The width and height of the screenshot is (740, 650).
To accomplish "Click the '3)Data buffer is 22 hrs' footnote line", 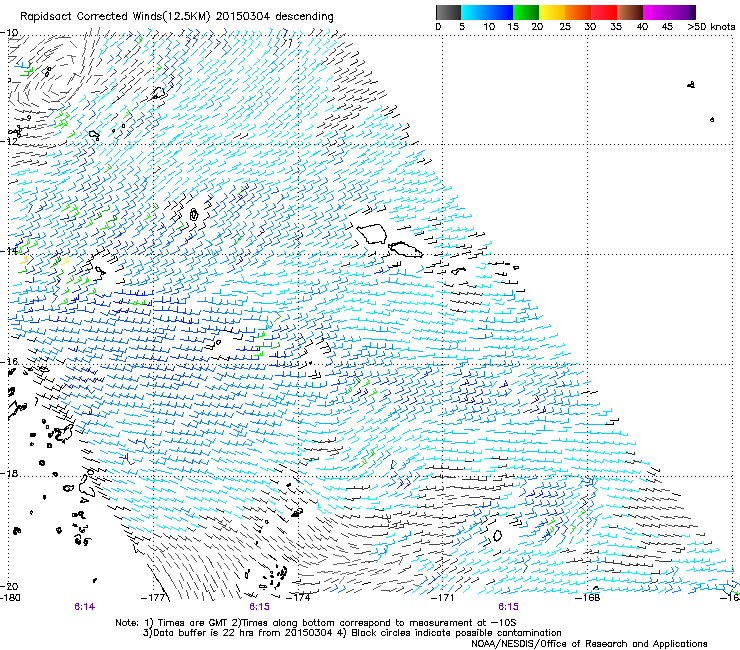I will coord(352,633).
